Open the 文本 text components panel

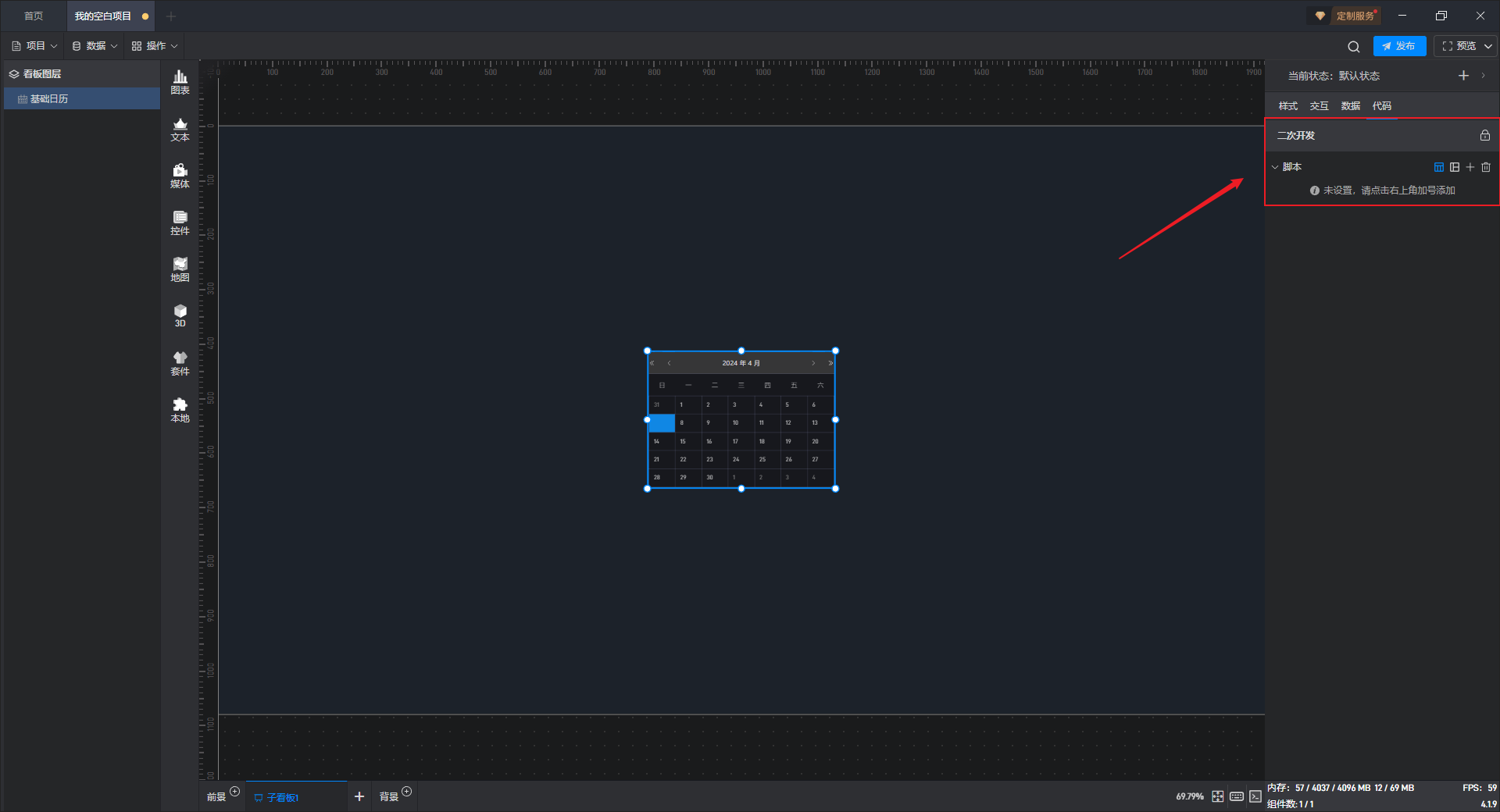click(180, 129)
